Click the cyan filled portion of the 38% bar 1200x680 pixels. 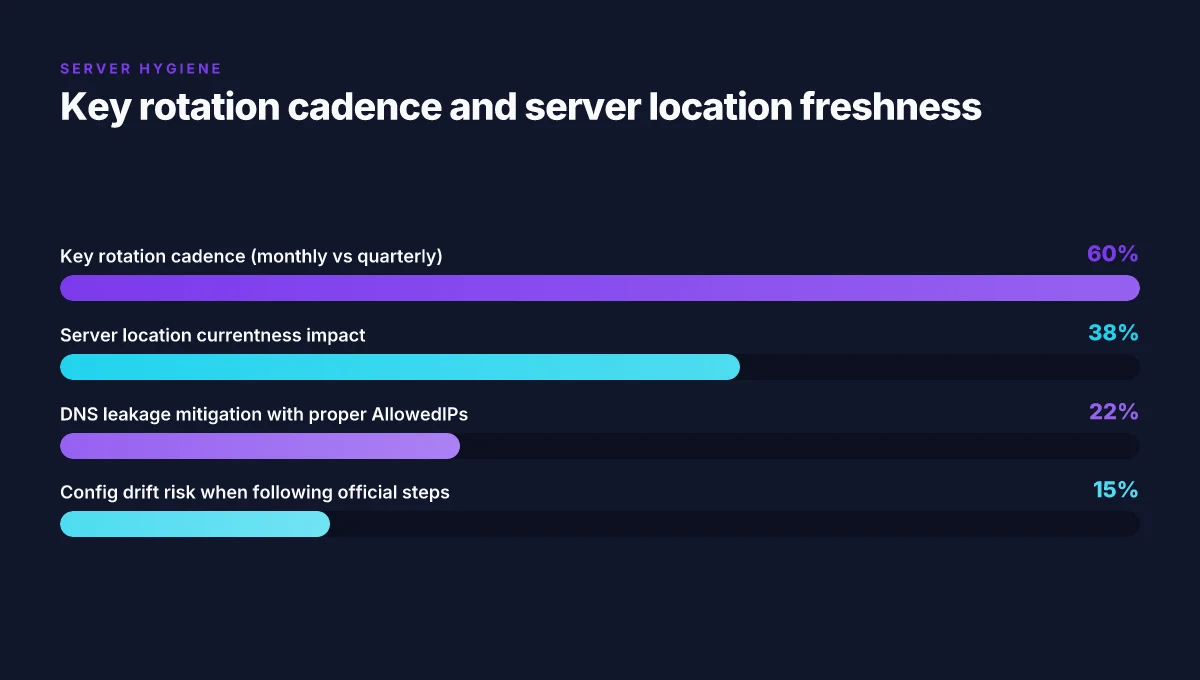(400, 367)
